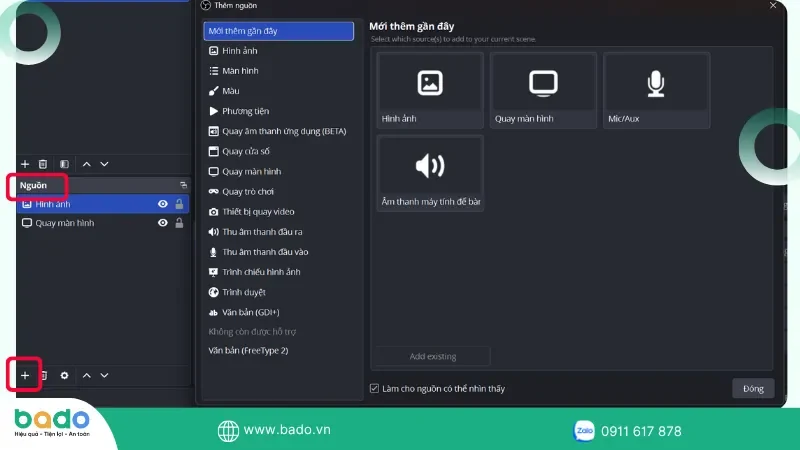
Task: Toggle 'Làm cho nguồn có thể nhìn thấy' checkbox
Action: 374,389
